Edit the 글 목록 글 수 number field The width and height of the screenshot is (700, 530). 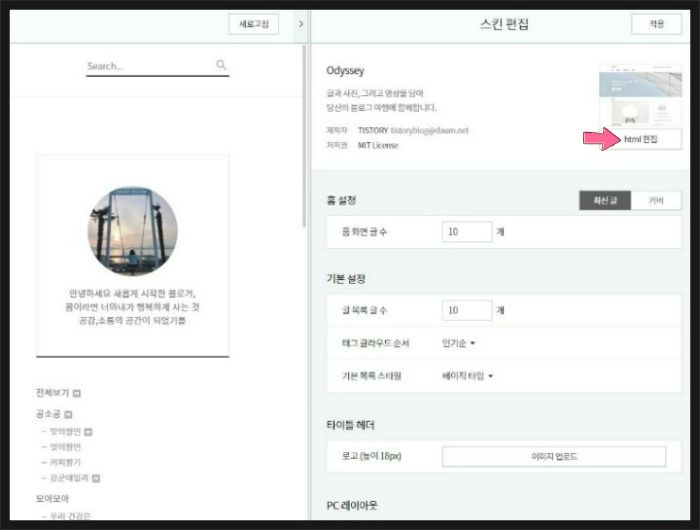(467, 310)
